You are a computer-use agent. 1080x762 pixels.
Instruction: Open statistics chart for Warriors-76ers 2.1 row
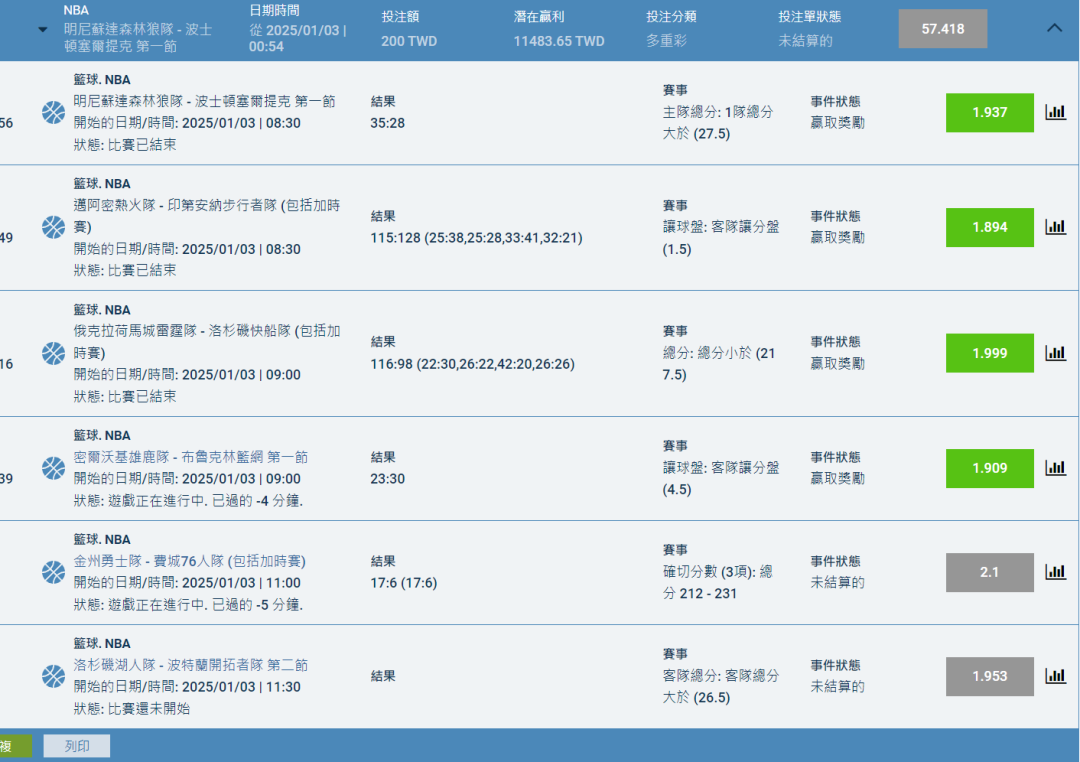[1055, 572]
